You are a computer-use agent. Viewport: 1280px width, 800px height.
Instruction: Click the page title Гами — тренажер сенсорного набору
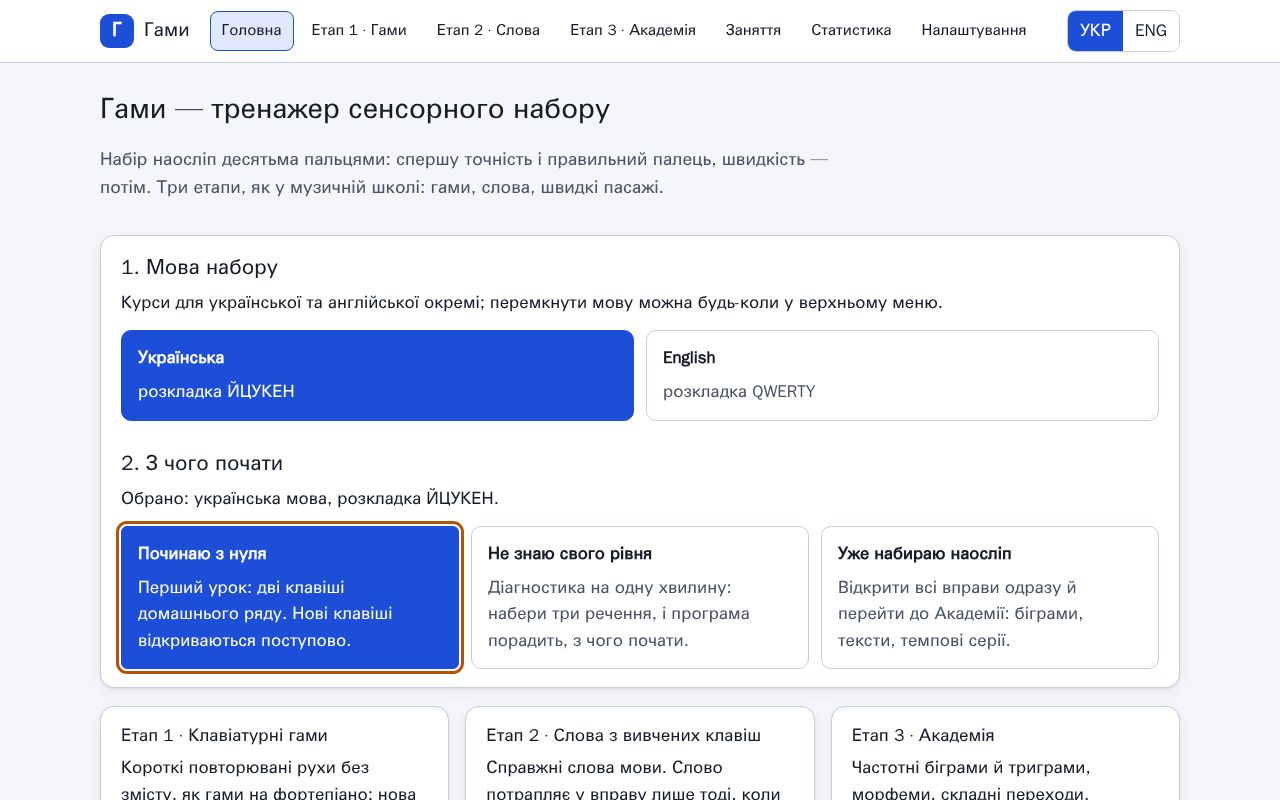[x=355, y=108]
